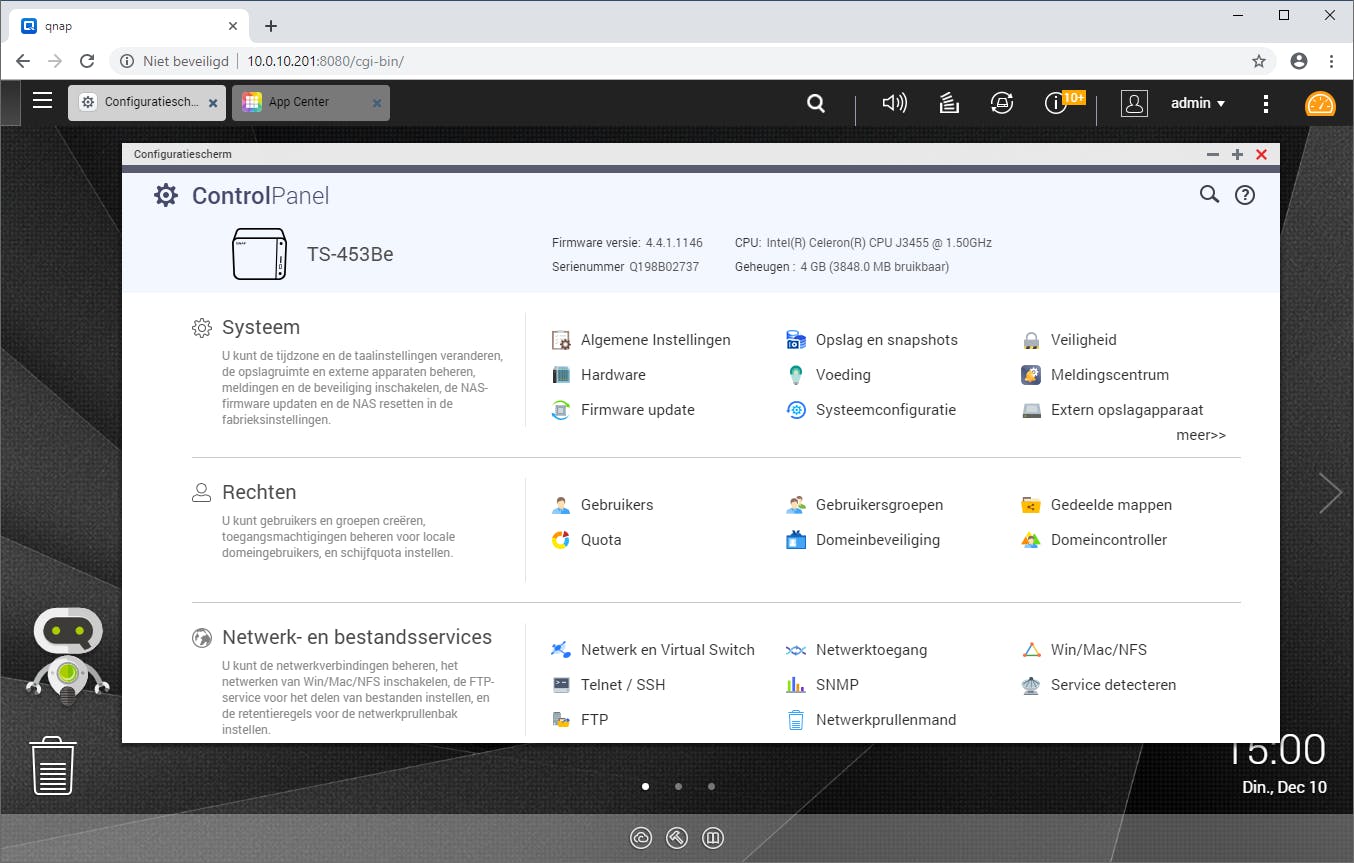Open a new browser tab
Screen dimensions: 1354x863
270,26
